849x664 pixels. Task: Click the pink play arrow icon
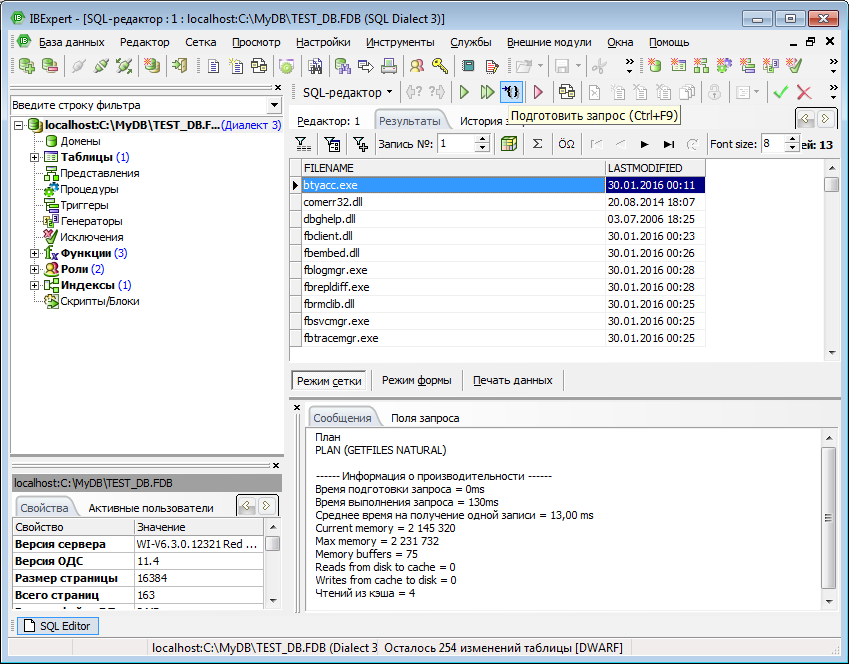538,93
